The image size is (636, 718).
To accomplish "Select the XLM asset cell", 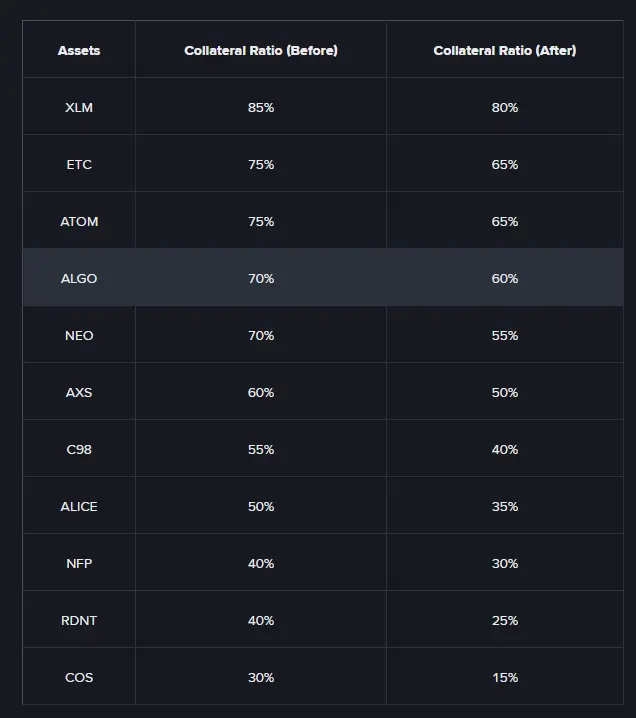I will pyautogui.click(x=79, y=107).
